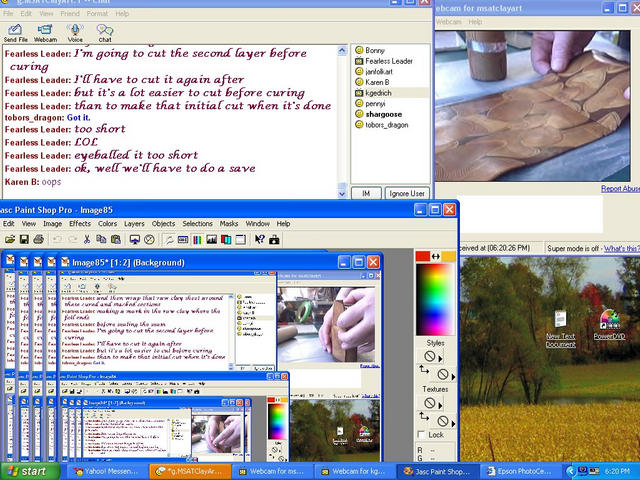
Task: Click the Paste clipboard icon
Action: (116, 240)
